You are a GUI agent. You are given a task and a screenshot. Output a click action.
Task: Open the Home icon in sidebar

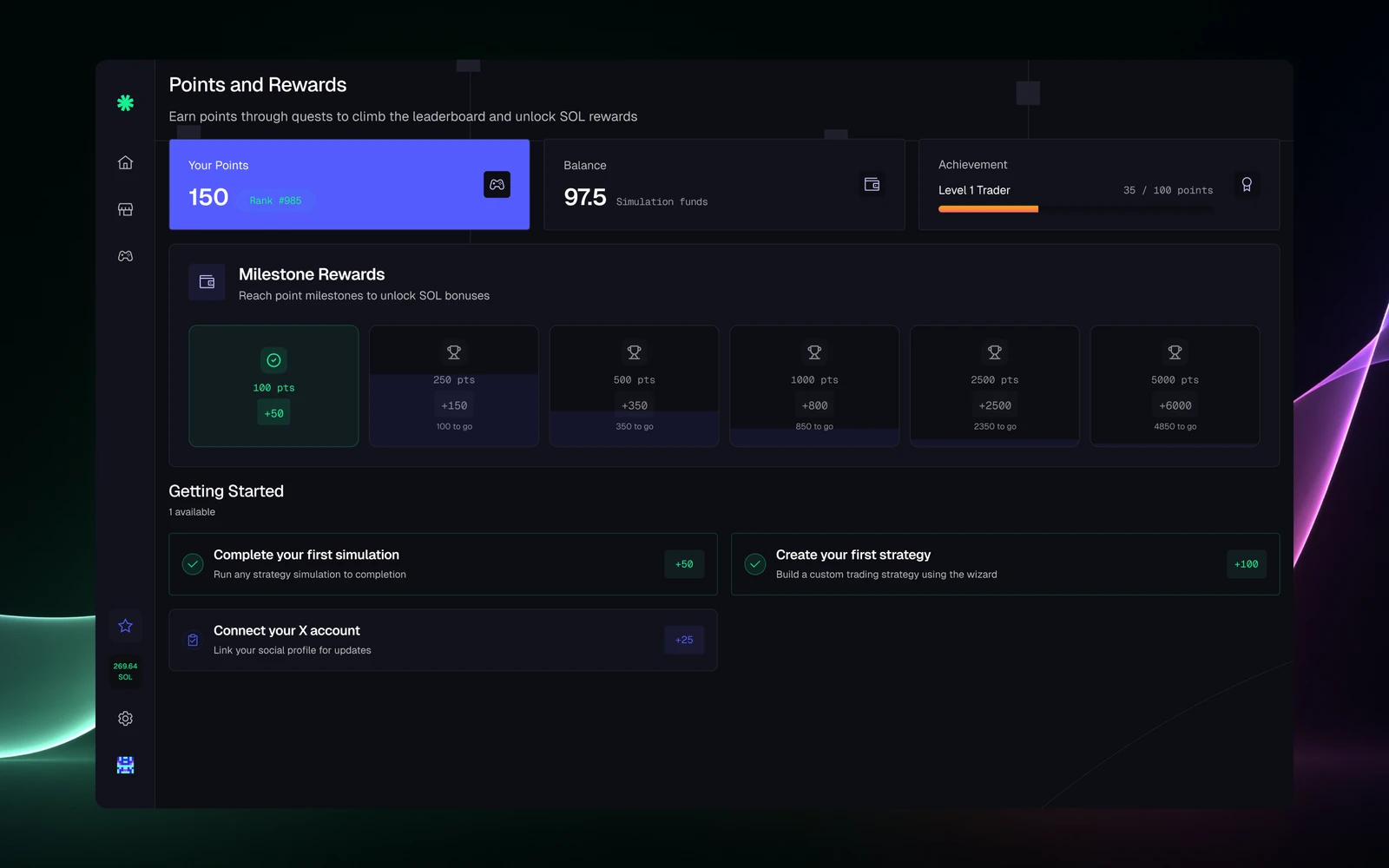point(125,162)
